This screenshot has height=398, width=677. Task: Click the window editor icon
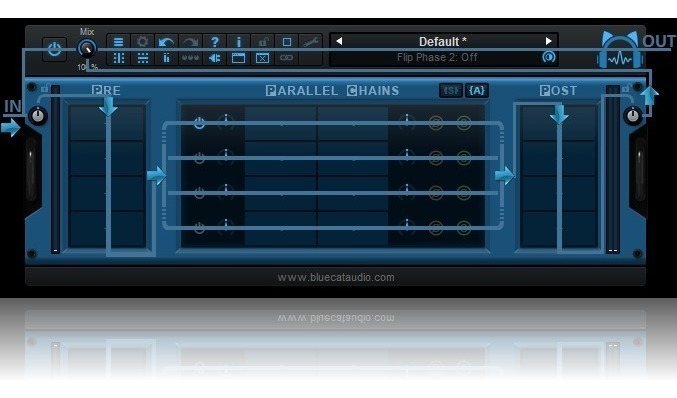pyautogui.click(x=238, y=58)
